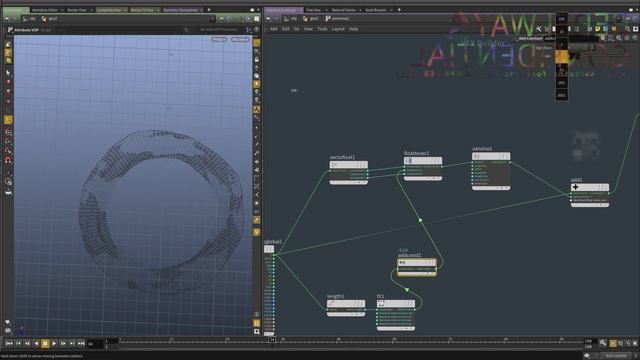
Task: Select the add1 node
Action: (590, 187)
